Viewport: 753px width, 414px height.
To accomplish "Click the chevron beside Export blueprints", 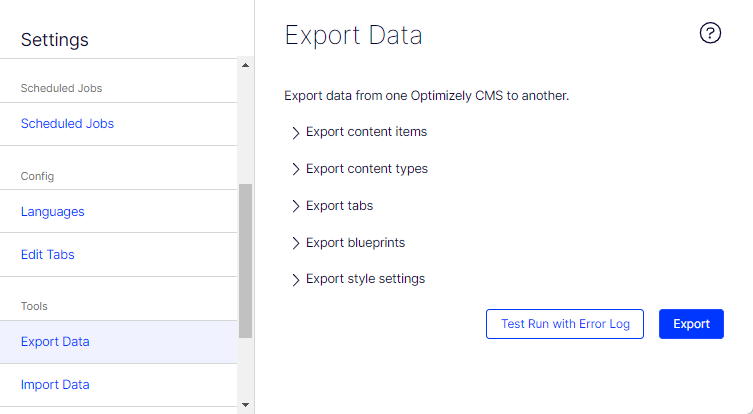I will (x=296, y=243).
